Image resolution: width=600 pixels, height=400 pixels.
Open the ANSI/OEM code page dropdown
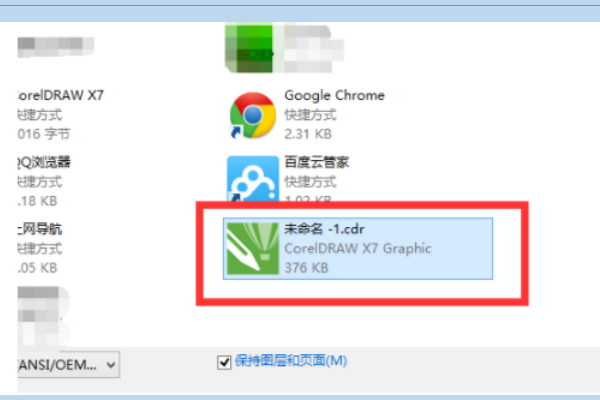[69, 365]
